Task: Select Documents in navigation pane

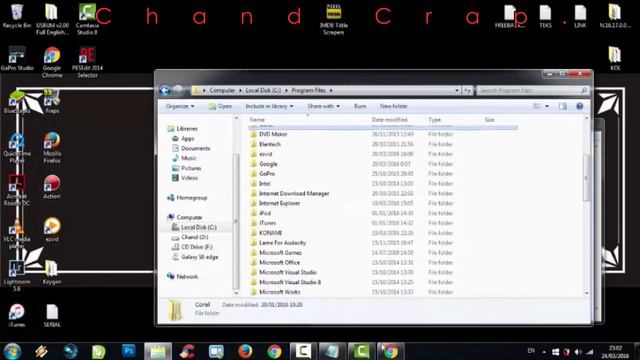Action: click(196, 148)
